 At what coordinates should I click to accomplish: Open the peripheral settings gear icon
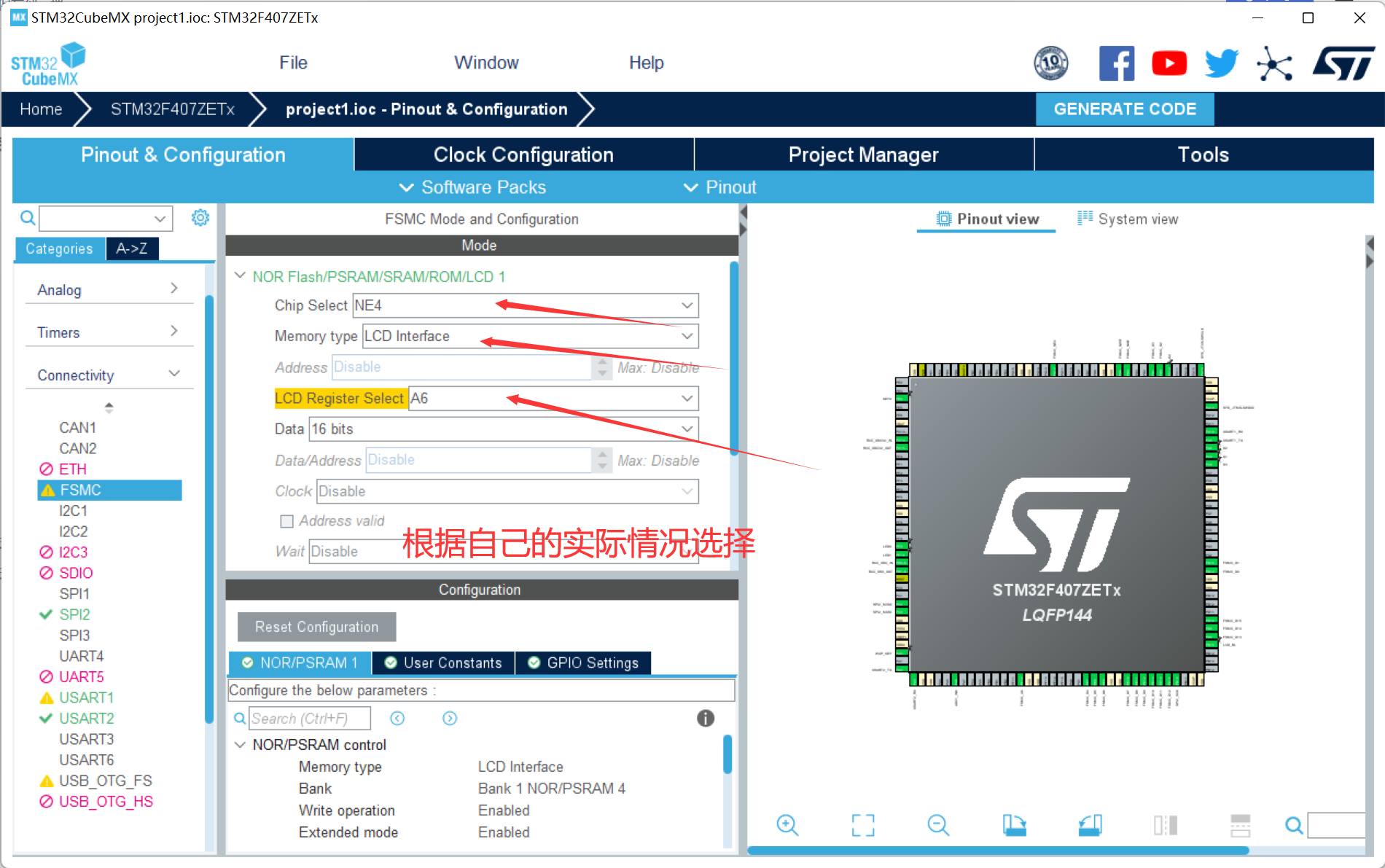[200, 217]
